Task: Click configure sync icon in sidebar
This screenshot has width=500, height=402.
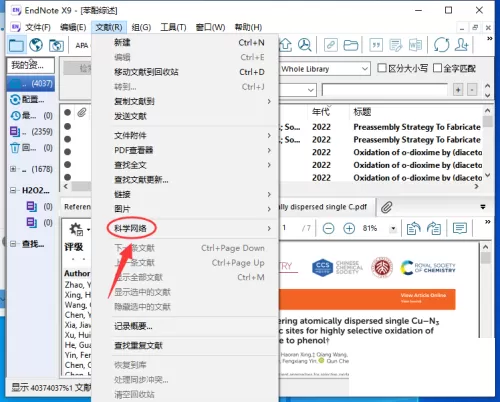Action: pos(15,99)
